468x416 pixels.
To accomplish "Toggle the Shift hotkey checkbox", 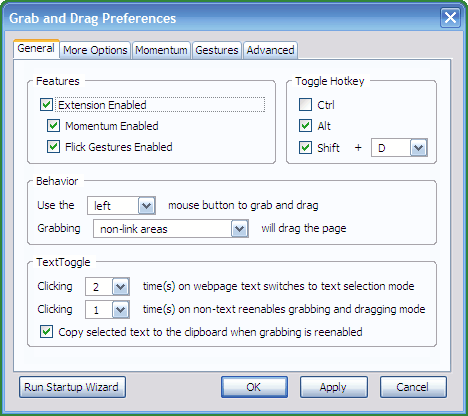I will 305,147.
